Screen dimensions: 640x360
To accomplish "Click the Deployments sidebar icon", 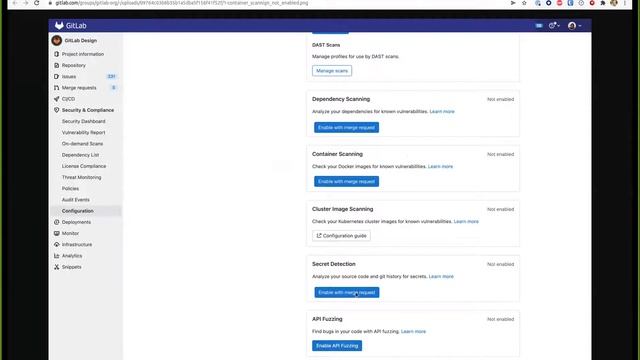I will tap(56, 222).
